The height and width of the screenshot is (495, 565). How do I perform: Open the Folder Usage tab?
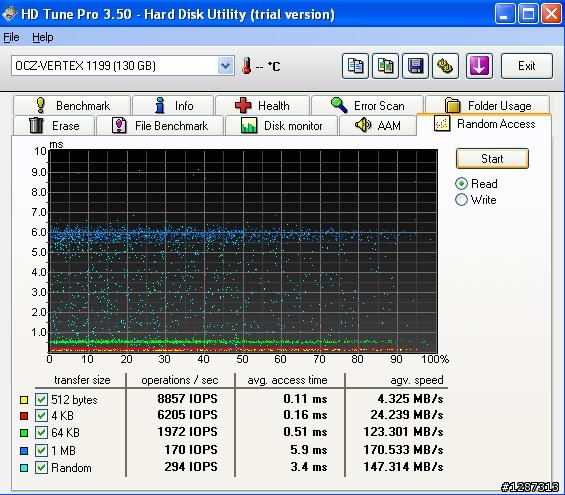(488, 106)
